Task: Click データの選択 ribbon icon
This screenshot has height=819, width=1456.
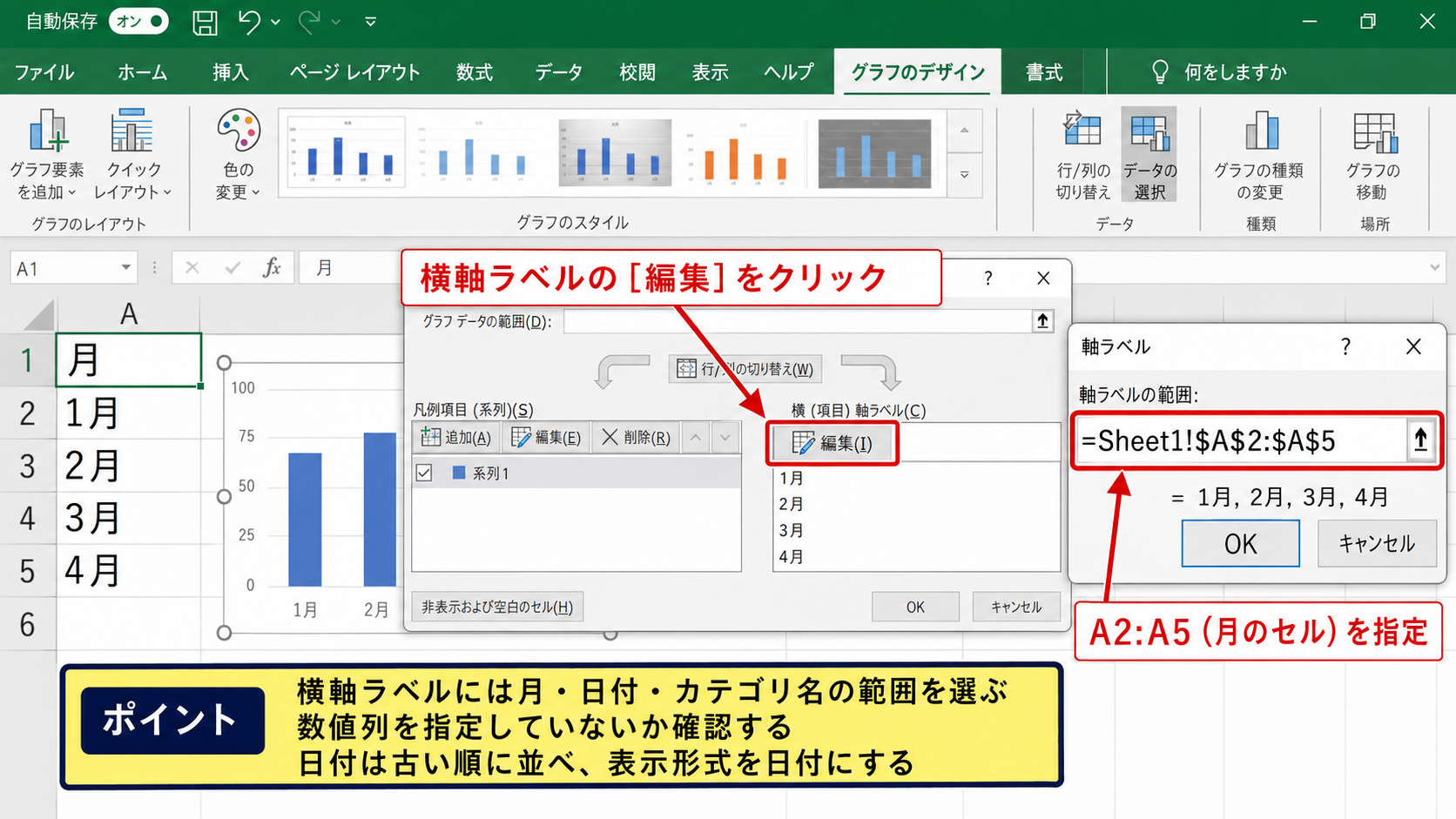Action: 1149,155
